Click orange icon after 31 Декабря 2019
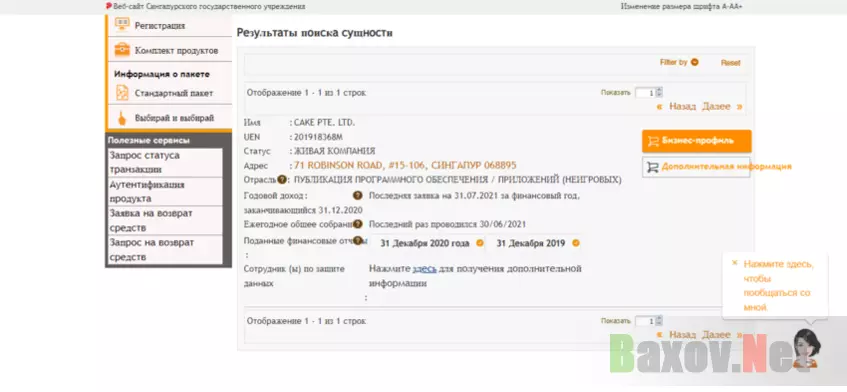This screenshot has height=392, width=847. point(576,244)
